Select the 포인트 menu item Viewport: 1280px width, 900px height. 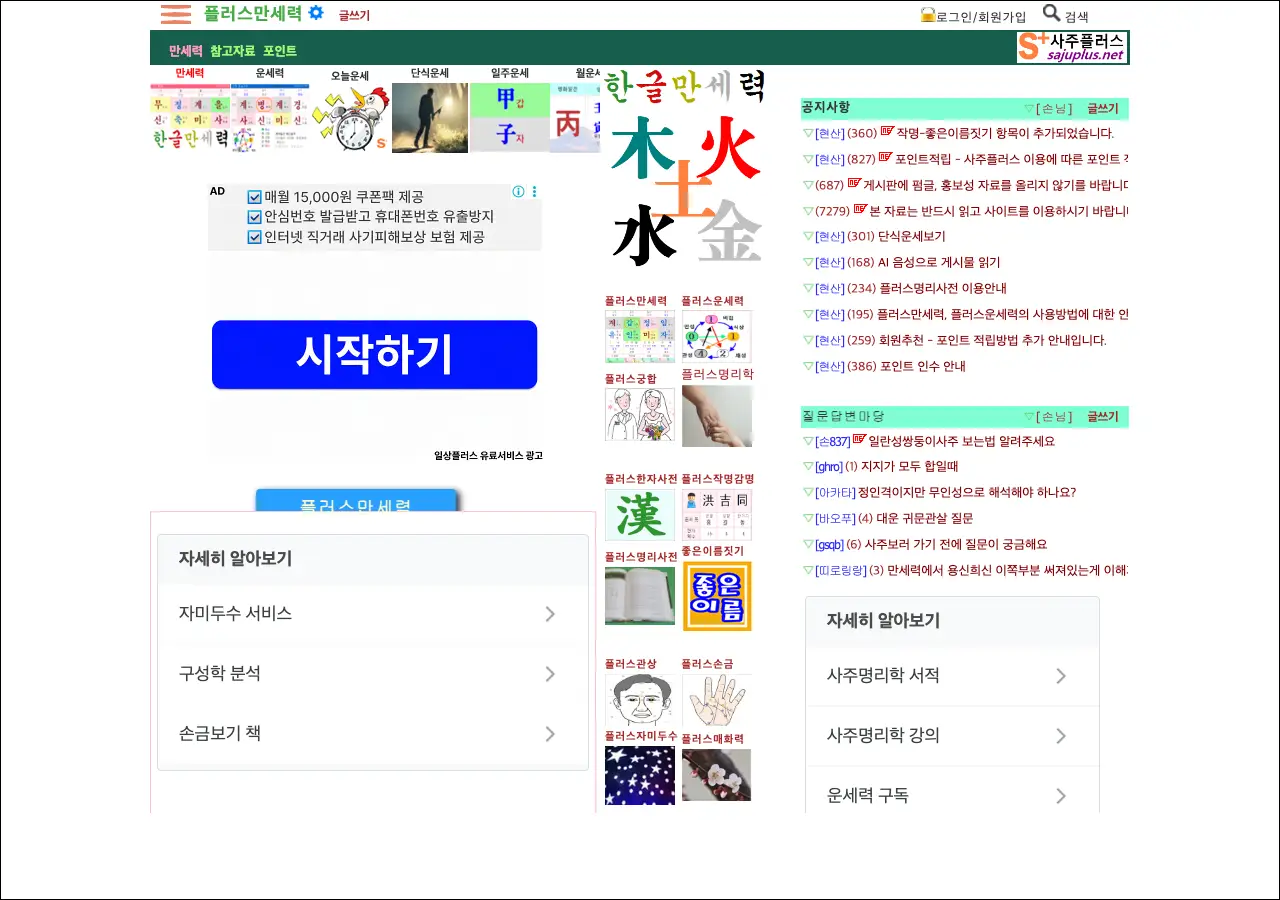[280, 51]
